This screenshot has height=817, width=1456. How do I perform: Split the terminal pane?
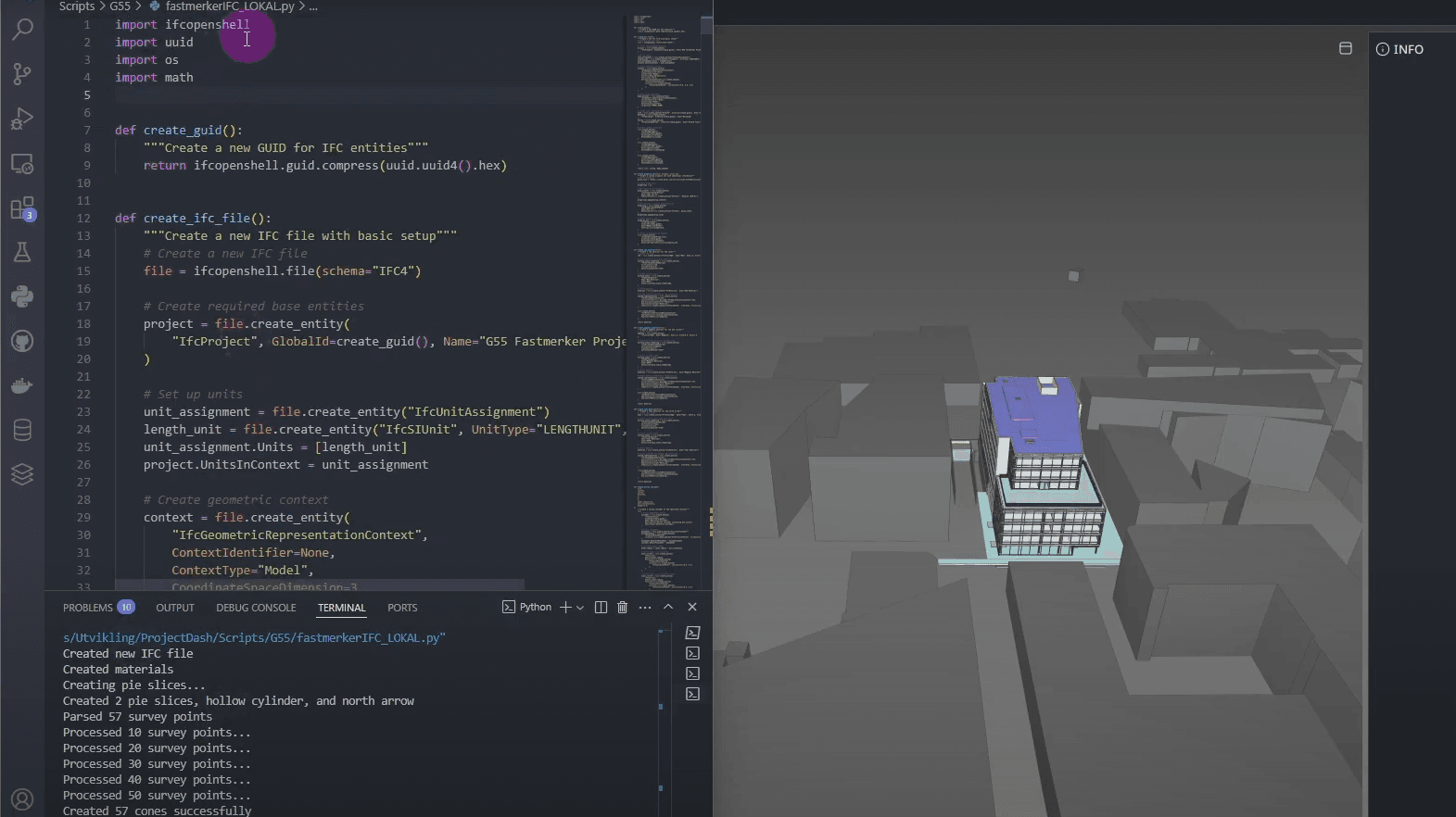point(601,608)
